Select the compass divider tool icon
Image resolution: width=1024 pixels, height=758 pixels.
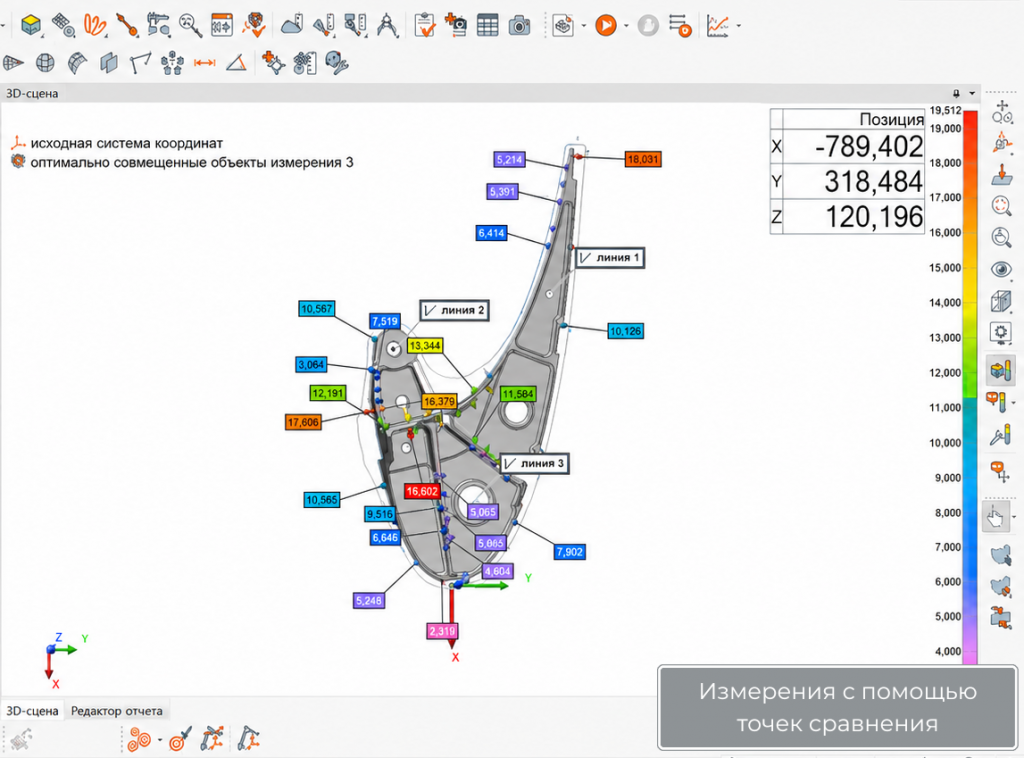pos(387,25)
